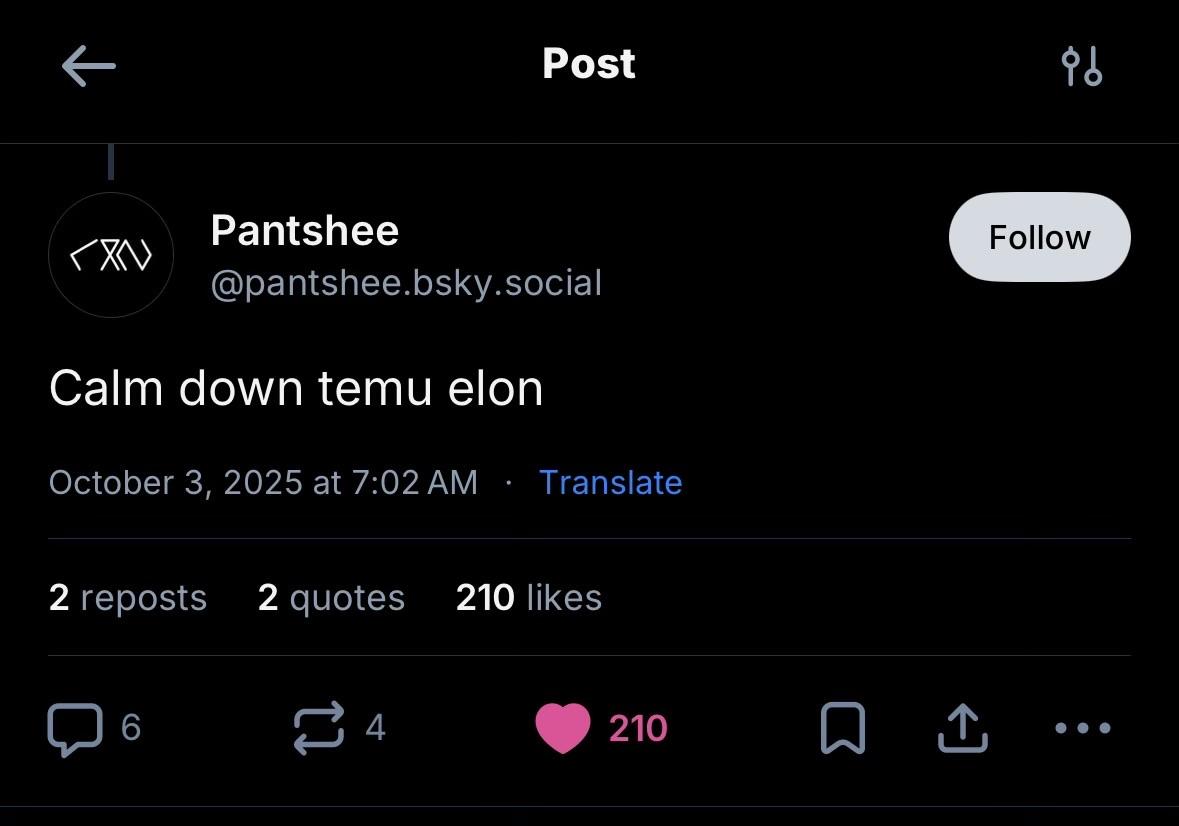Open thread preferences icon in header
Screen dimensions: 1179x826
1081,66
